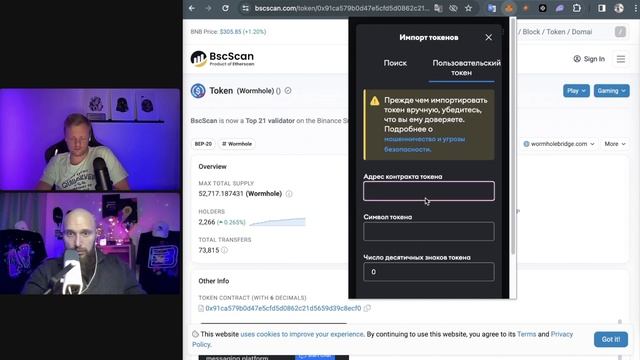Toggle the browser side panel
Screen dimensions: 640x360
click(602, 8)
